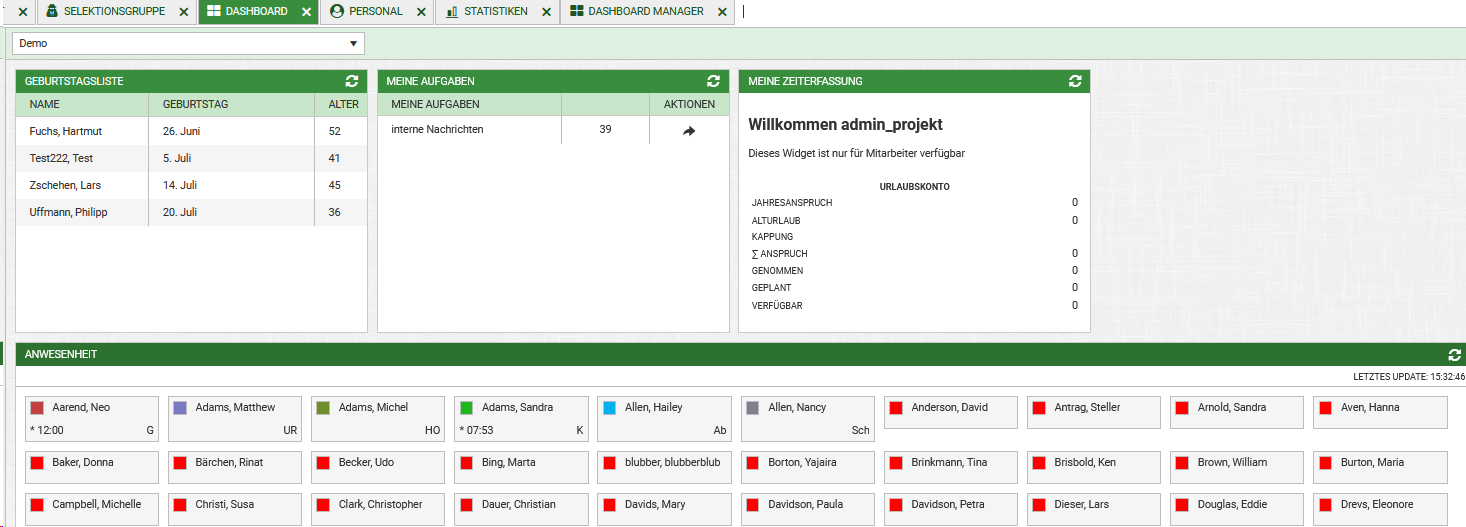Click the gray status square of Allen, Nancy
The height and width of the screenshot is (527, 1466).
coord(753,408)
